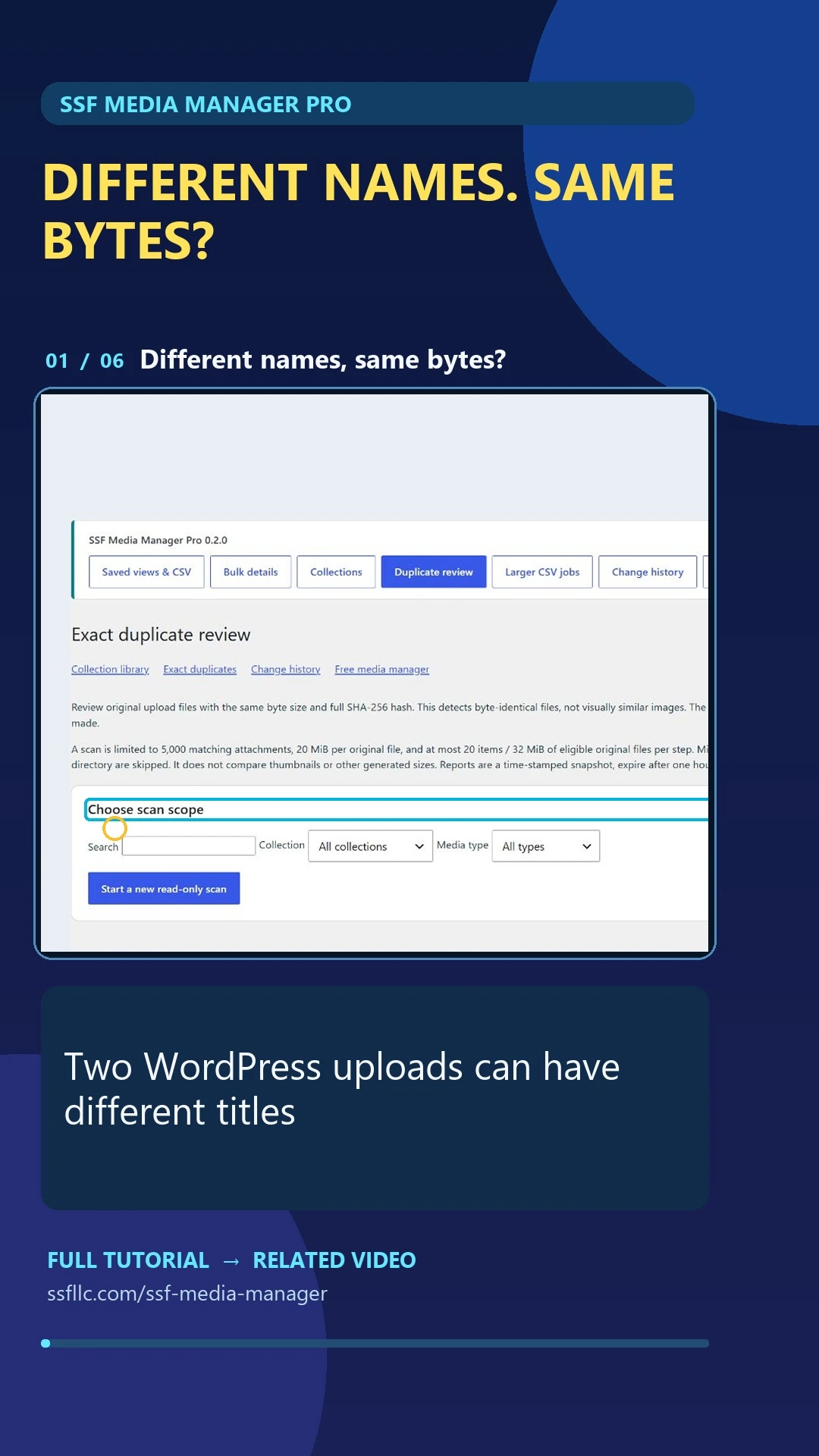This screenshot has height=1456, width=819.
Task: Follow the Collection library link
Action: [x=110, y=669]
